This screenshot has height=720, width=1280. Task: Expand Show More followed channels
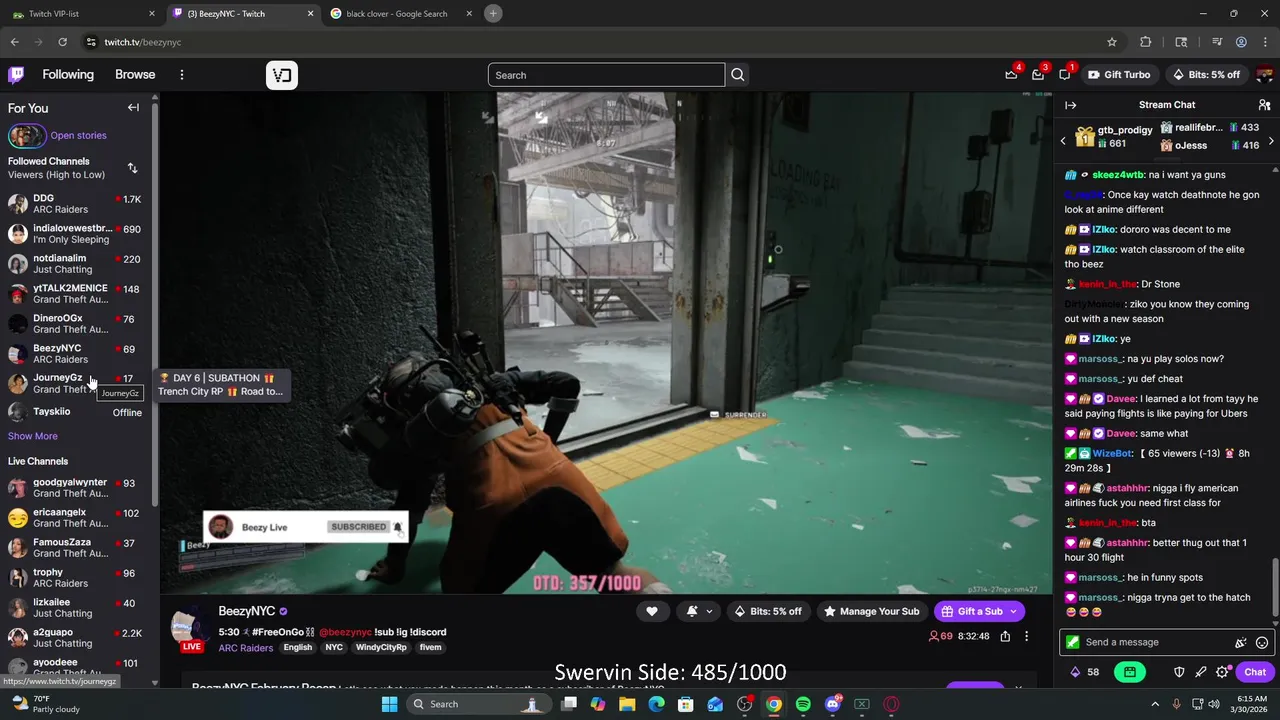(x=33, y=436)
